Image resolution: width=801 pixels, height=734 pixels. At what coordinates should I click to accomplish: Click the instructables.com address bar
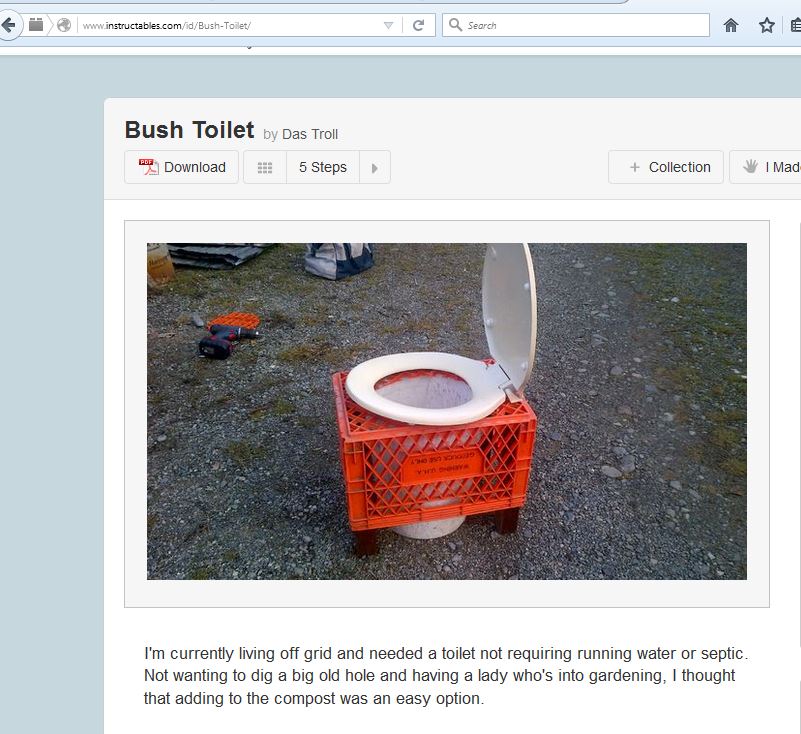(230, 25)
